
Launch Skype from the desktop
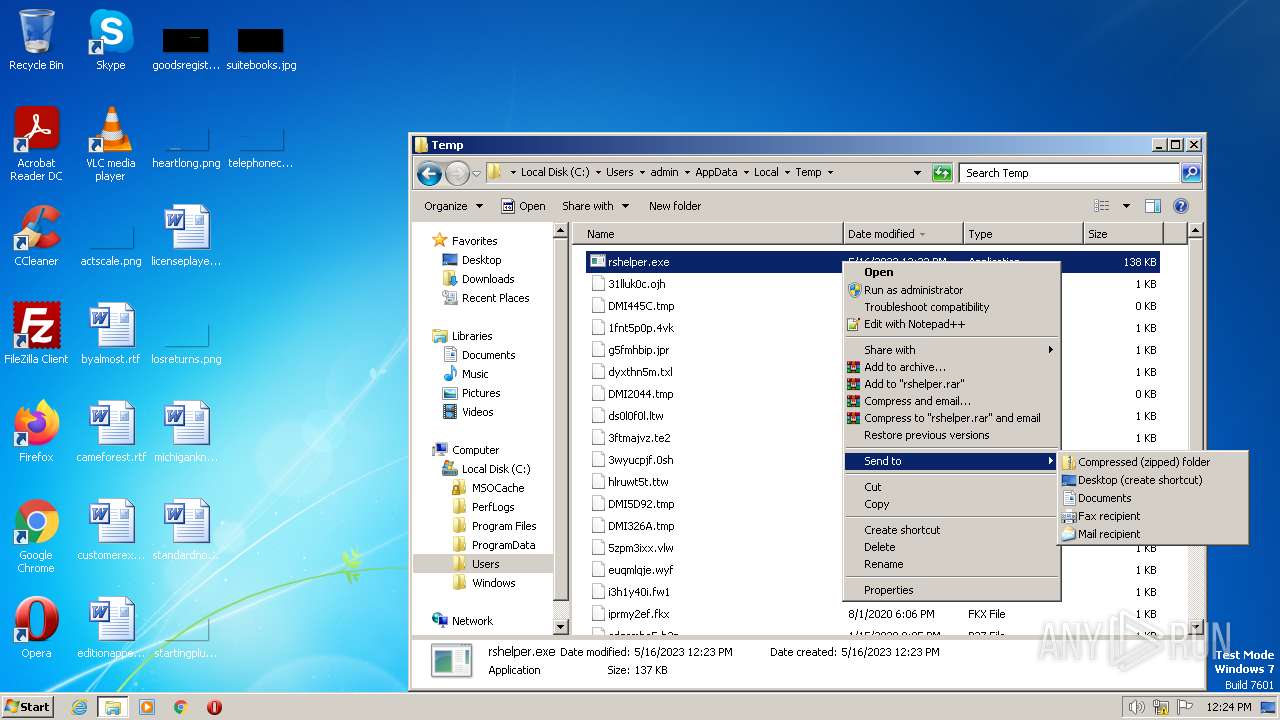tap(110, 40)
